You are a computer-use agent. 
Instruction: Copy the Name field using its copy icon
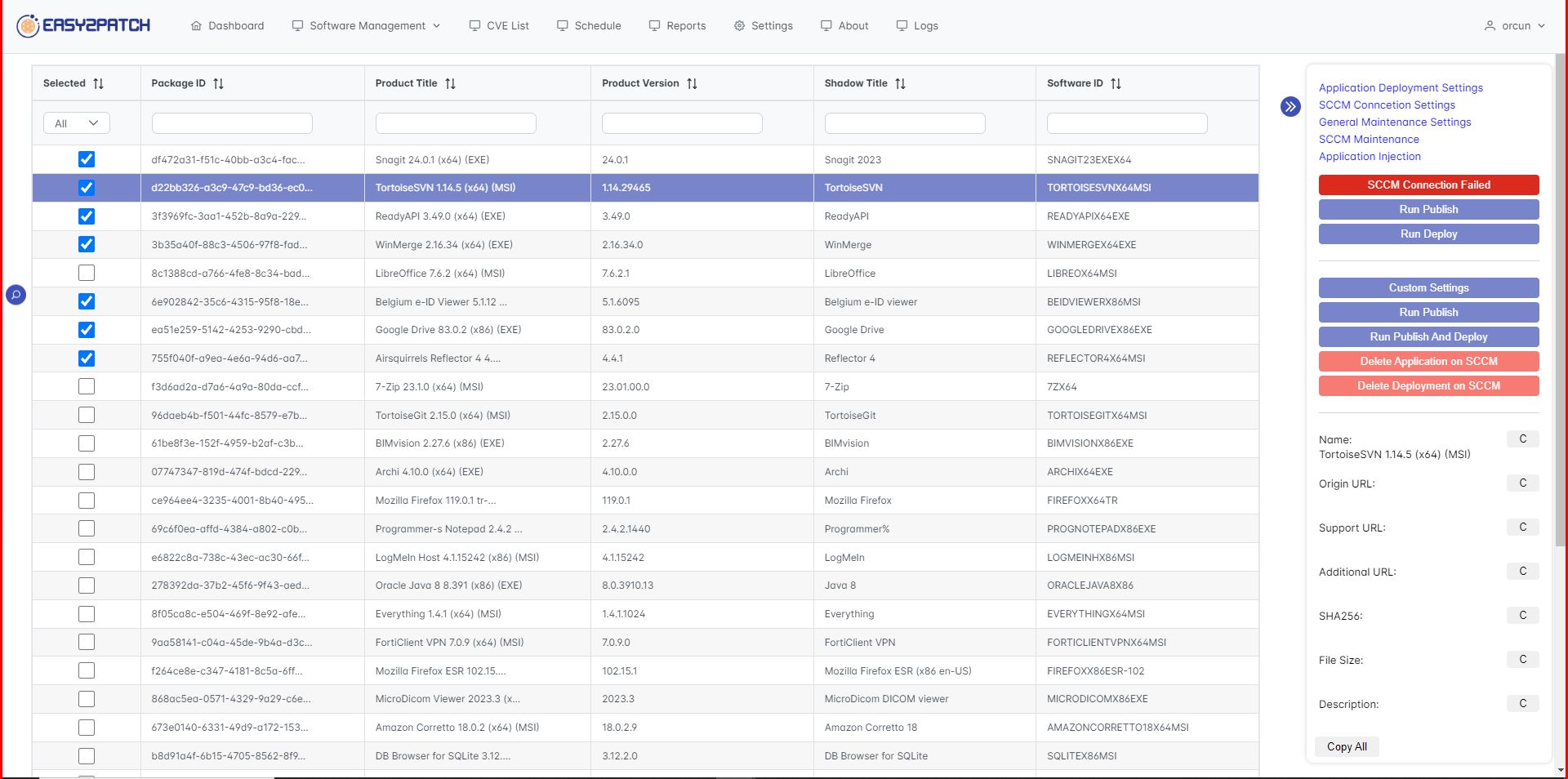(1522, 439)
